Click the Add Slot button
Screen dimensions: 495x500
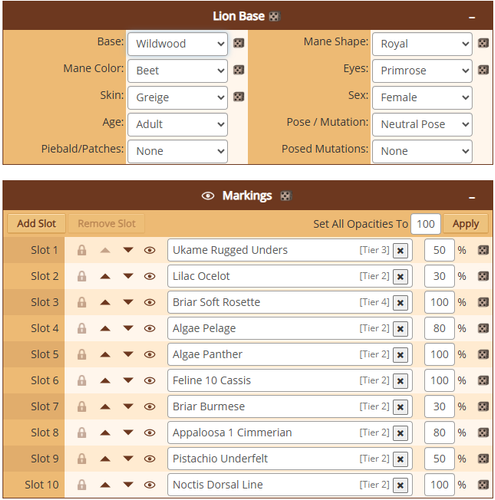[36, 223]
